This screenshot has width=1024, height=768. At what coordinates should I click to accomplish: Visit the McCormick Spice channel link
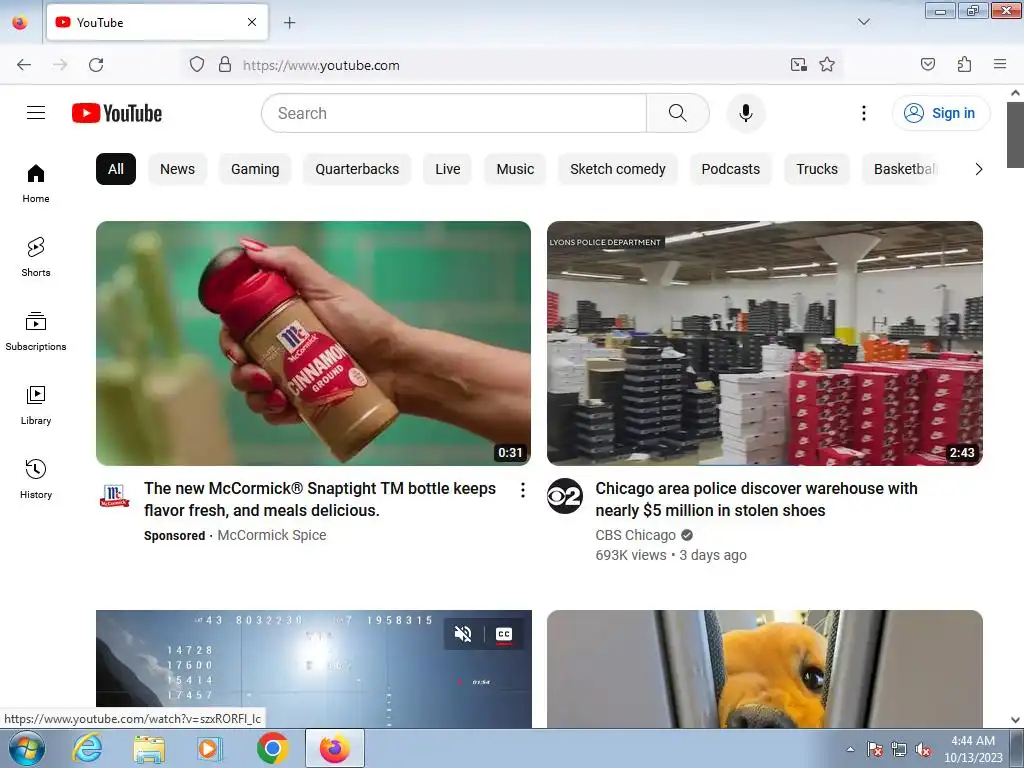coord(272,535)
